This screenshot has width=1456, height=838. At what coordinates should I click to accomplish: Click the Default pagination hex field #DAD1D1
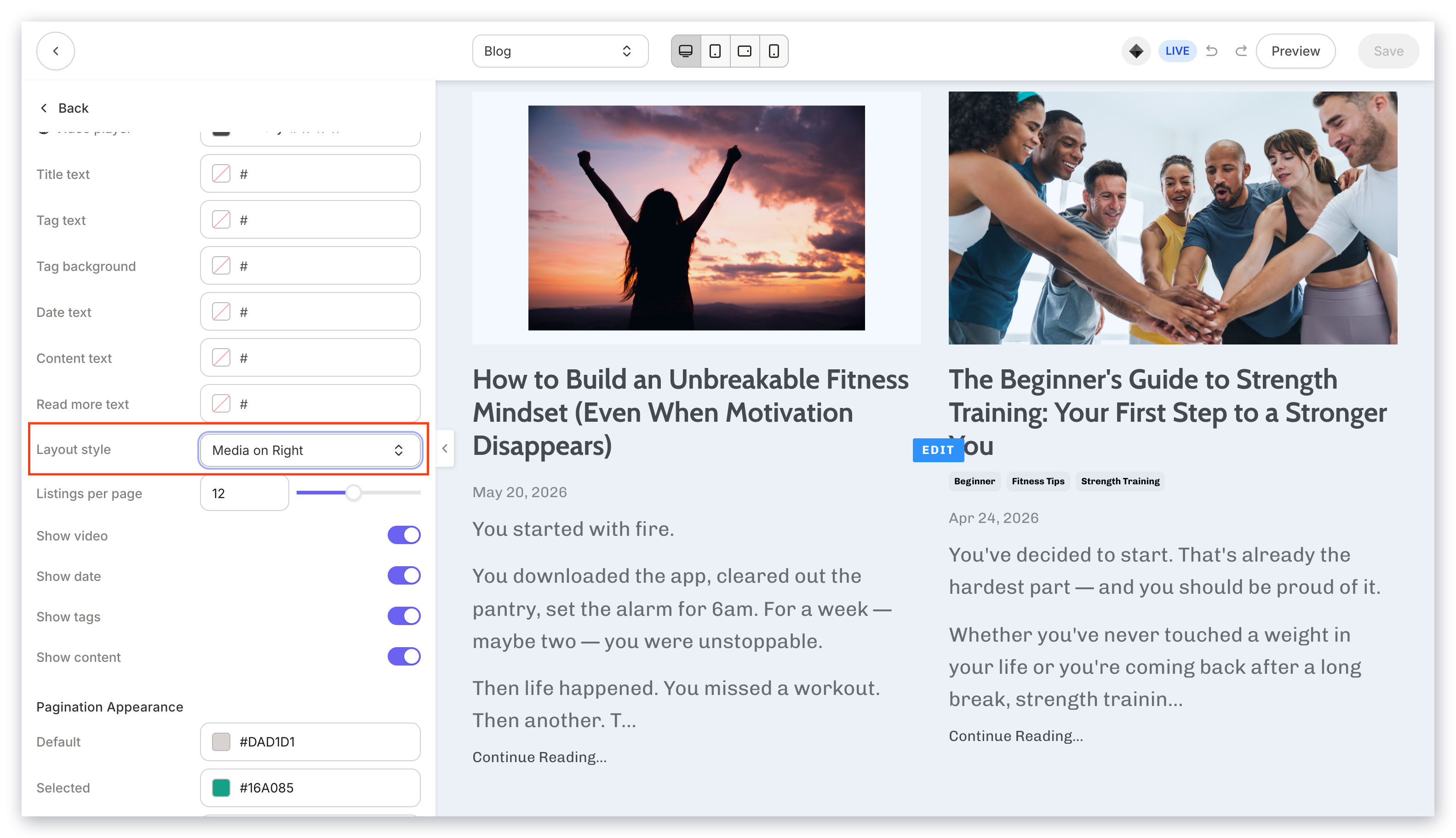[310, 742]
